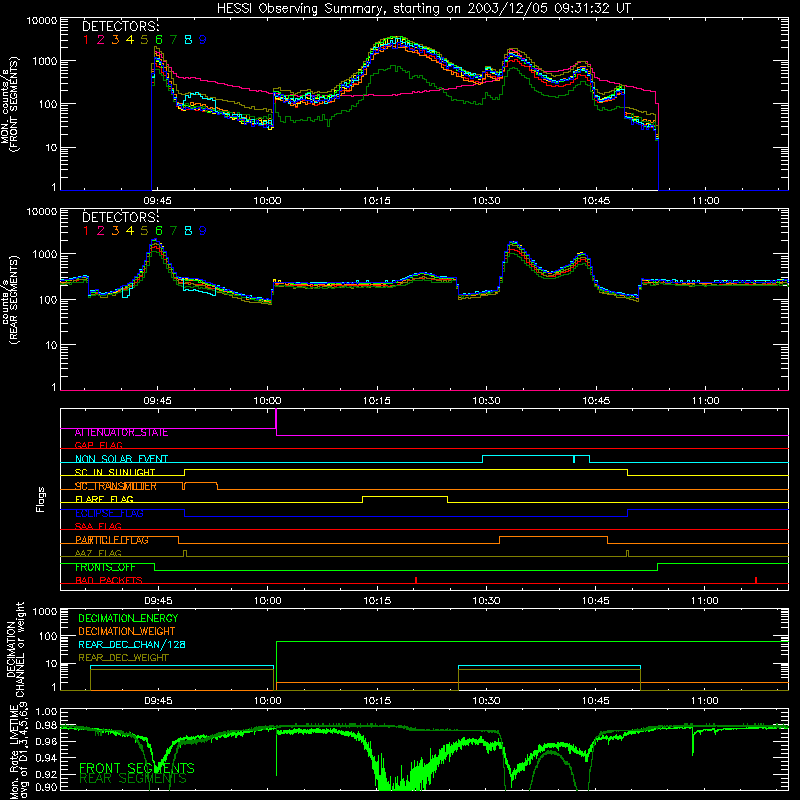Click 10:15 tick label under front segments plot
The height and width of the screenshot is (800, 800).
[x=377, y=201]
